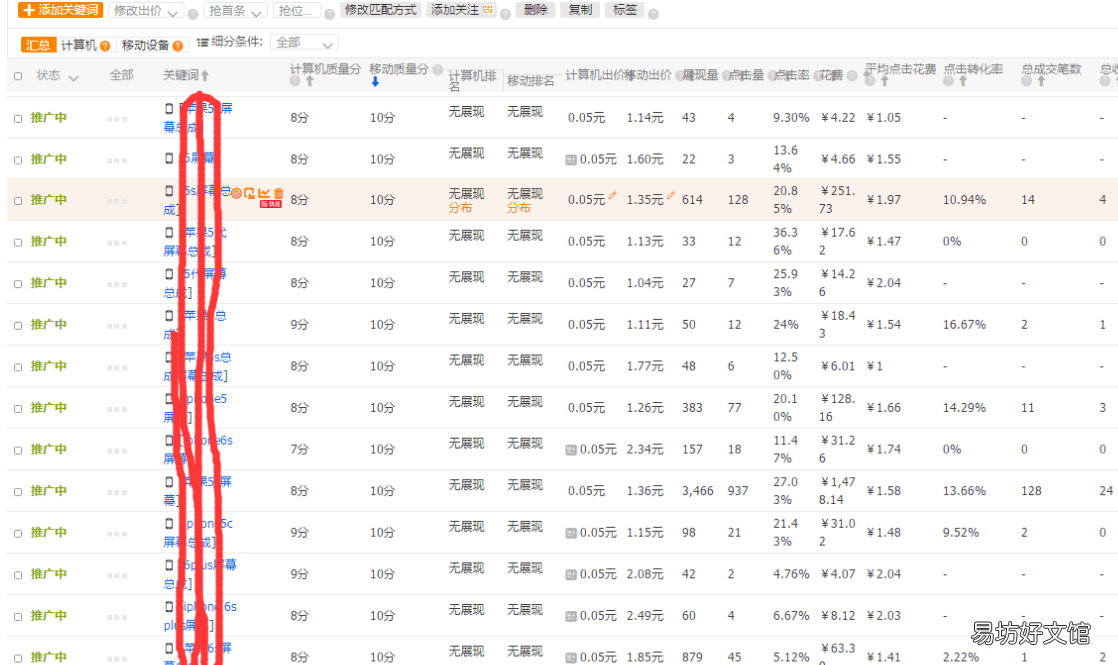Click the 修改匹配方式 button
Viewport: 1118px width, 665px height.
pyautogui.click(x=381, y=10)
